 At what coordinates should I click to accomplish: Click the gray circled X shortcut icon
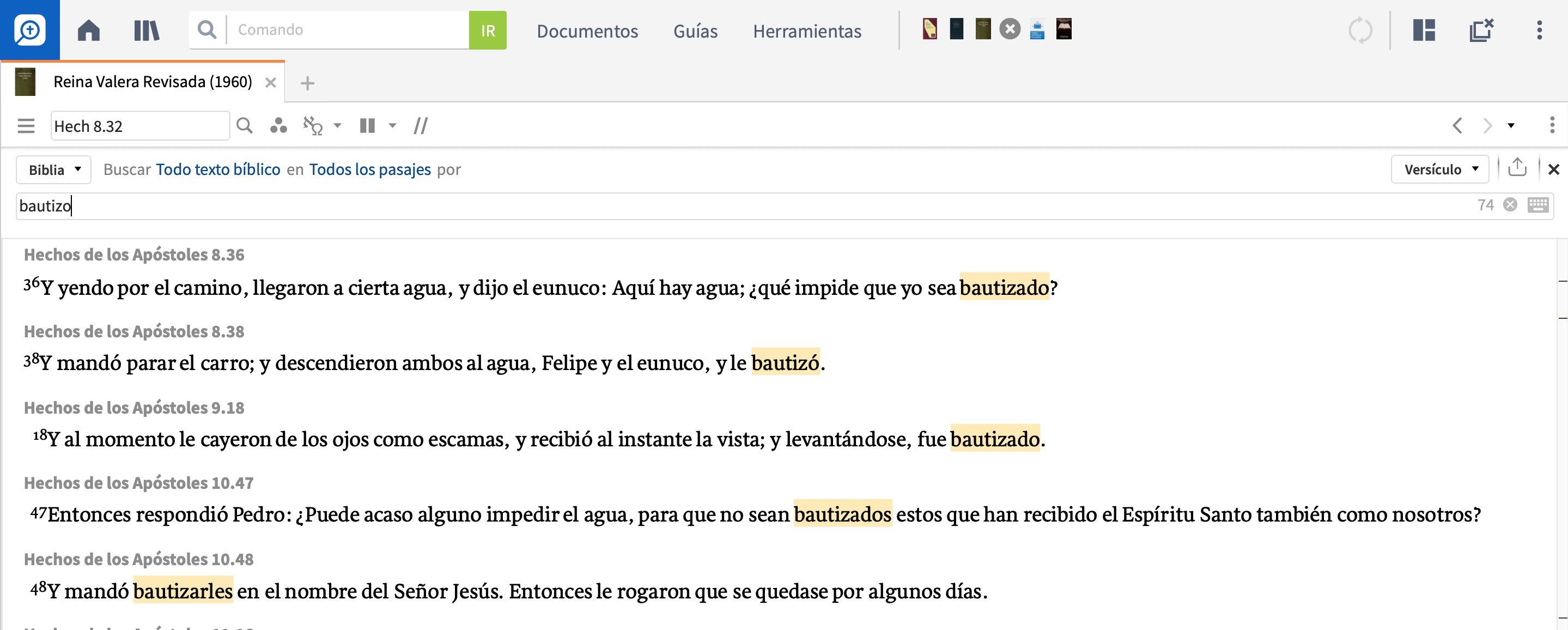tap(1010, 28)
